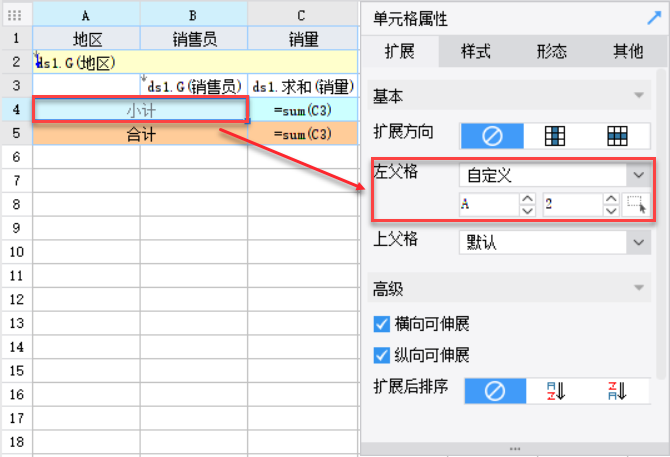Select no sorting after expansion icon

[x=495, y=391]
